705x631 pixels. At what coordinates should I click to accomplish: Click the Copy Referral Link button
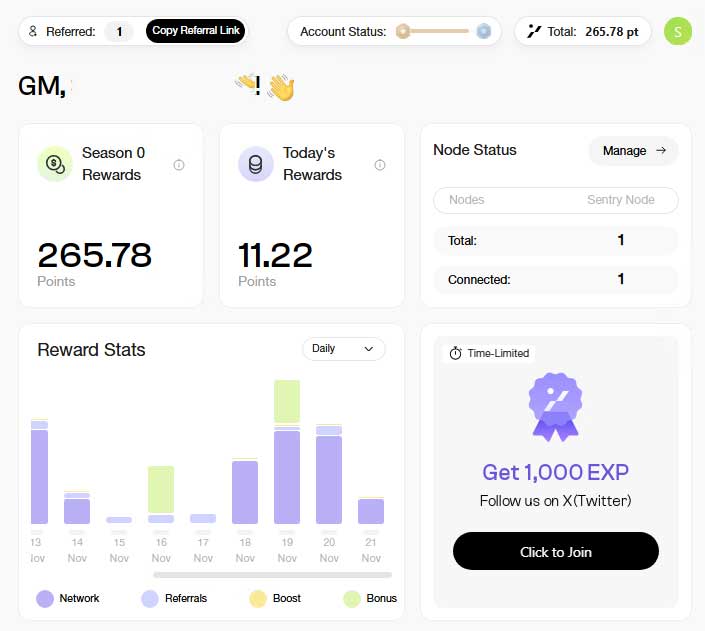[195, 31]
